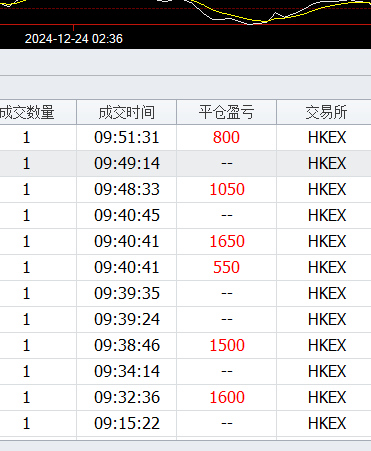
Task: Click the profit value 550
Action: click(226, 267)
